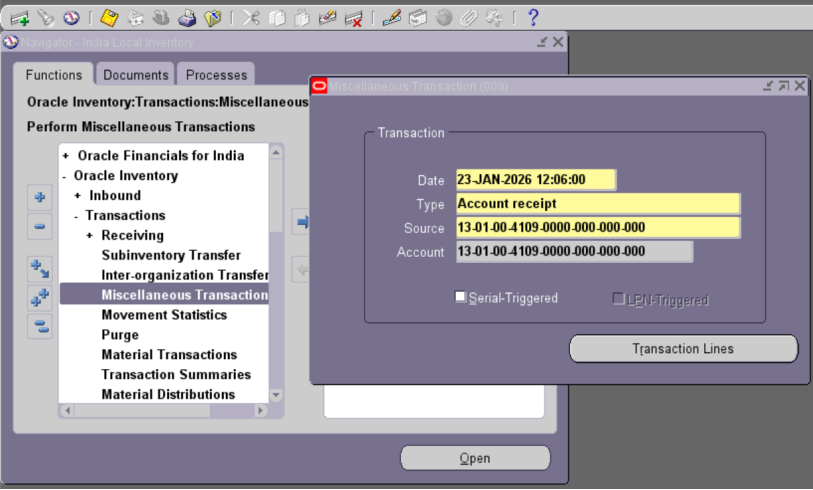This screenshot has height=490, width=813.
Task: Click the tree vertical scrollbar up arrow
Action: [276, 152]
